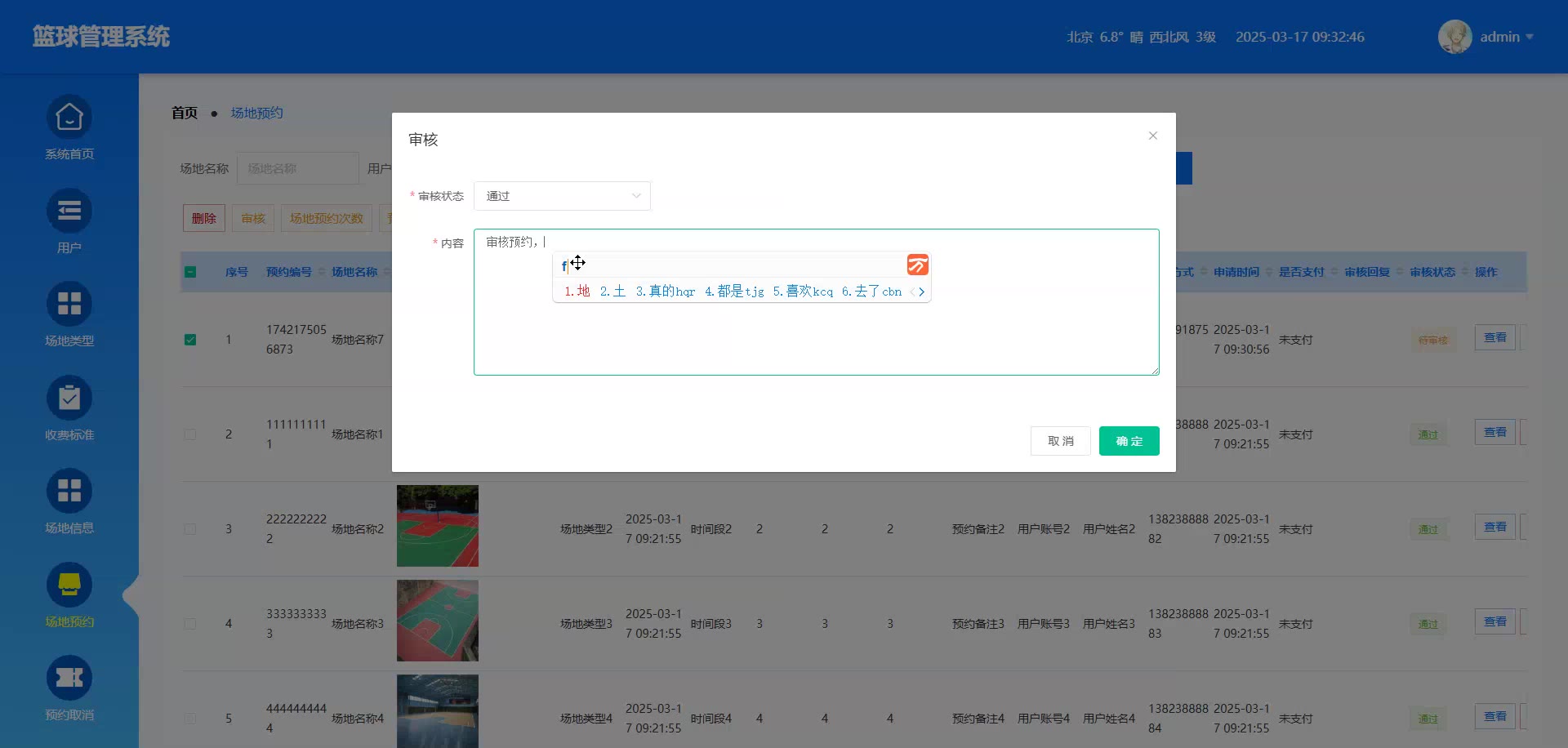Go to 首页 in the breadcrumb
Viewport: 1568px width, 748px height.
[185, 113]
